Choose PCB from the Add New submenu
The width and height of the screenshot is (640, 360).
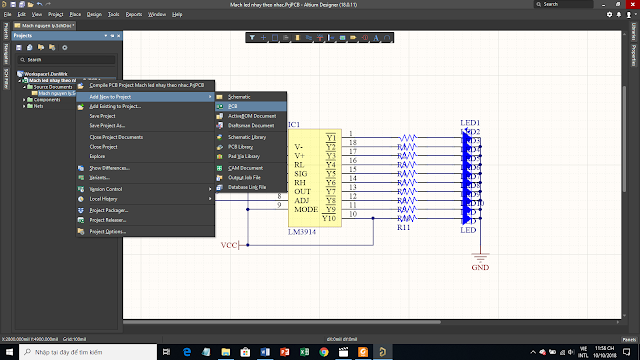(251, 106)
